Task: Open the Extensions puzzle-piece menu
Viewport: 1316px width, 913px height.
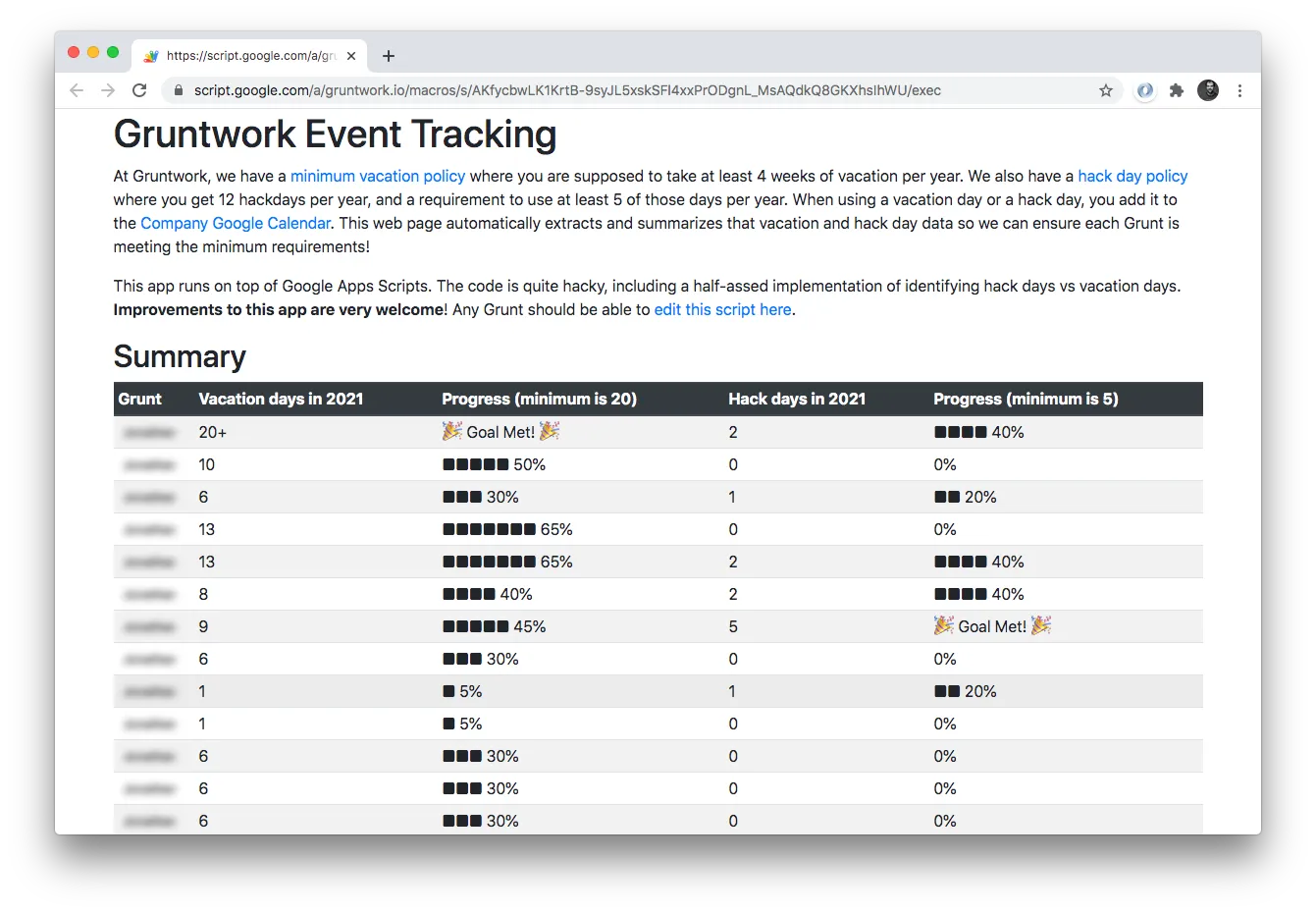Action: point(1177,90)
